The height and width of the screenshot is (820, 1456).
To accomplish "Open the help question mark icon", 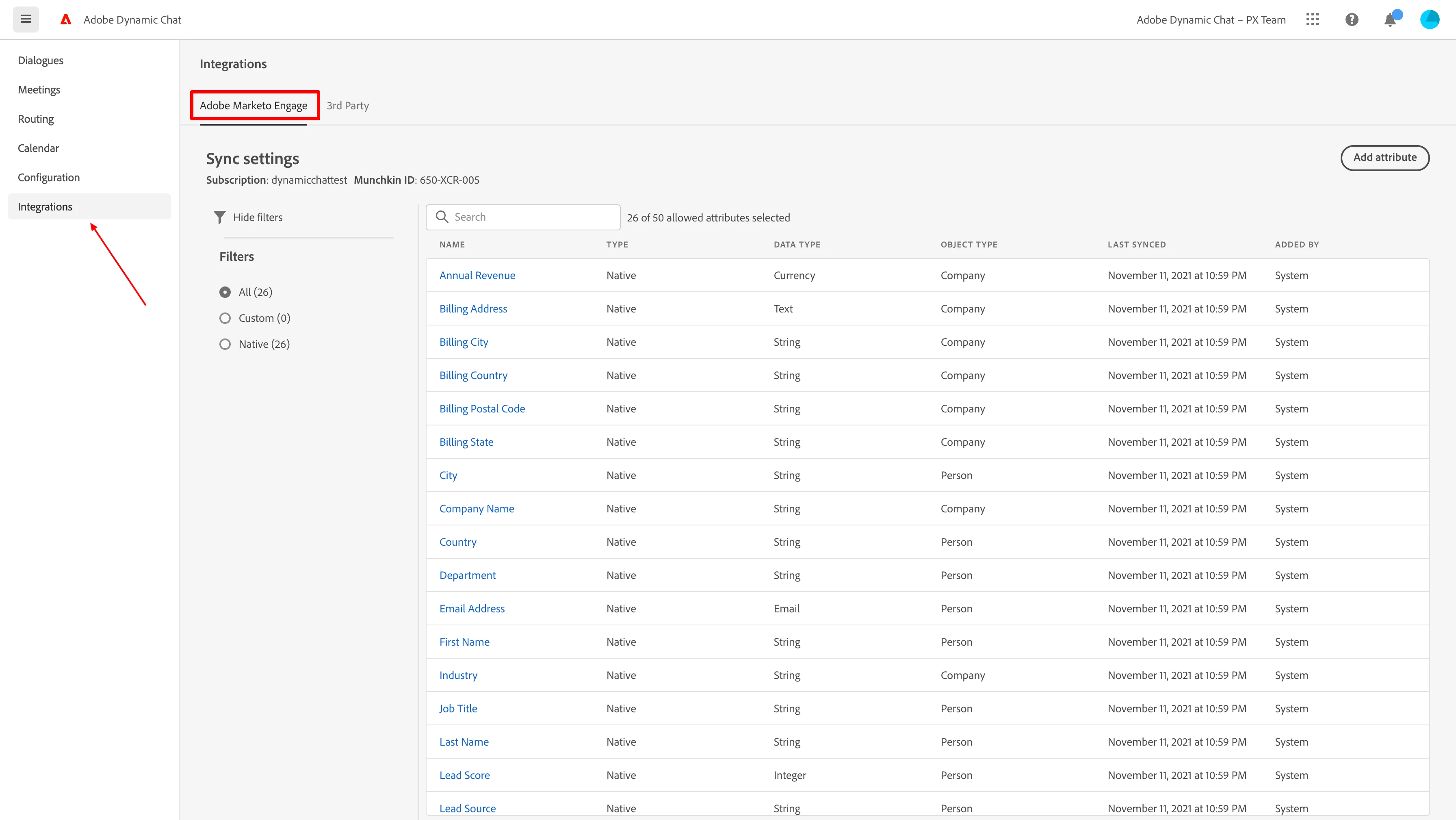I will click(x=1352, y=20).
